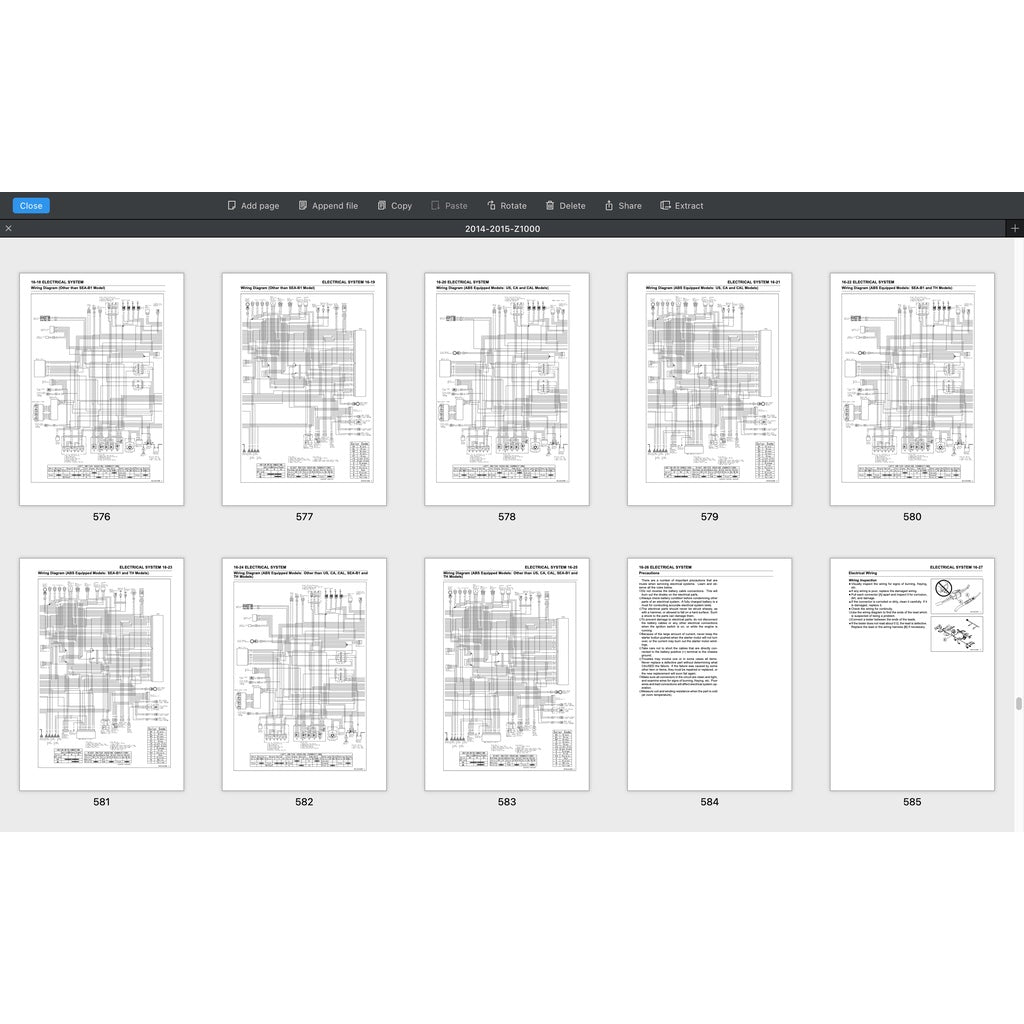Open page 584 Precautions thumbnail
This screenshot has height=1024, width=1024.
point(709,674)
